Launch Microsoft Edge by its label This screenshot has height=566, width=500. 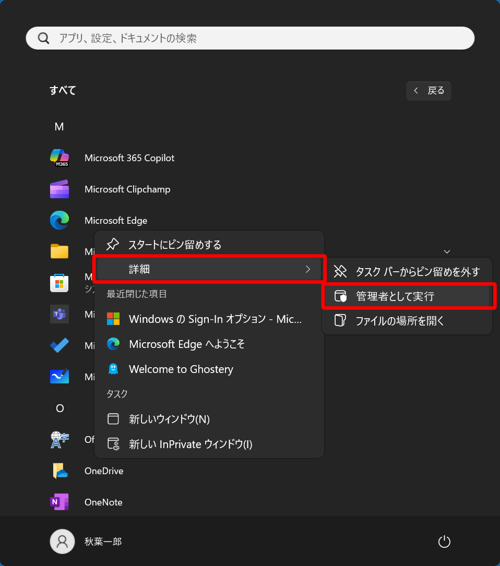[x=116, y=220]
